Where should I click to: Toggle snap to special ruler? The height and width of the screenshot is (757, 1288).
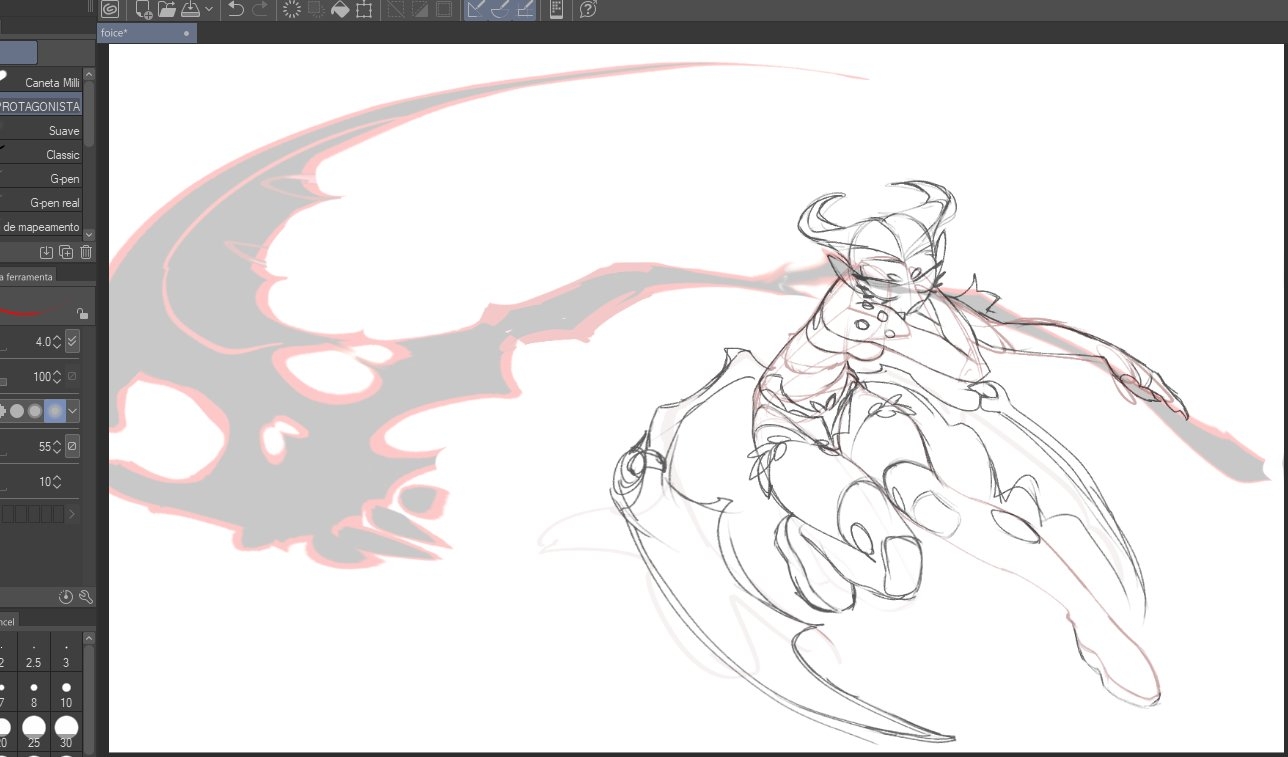pos(500,10)
